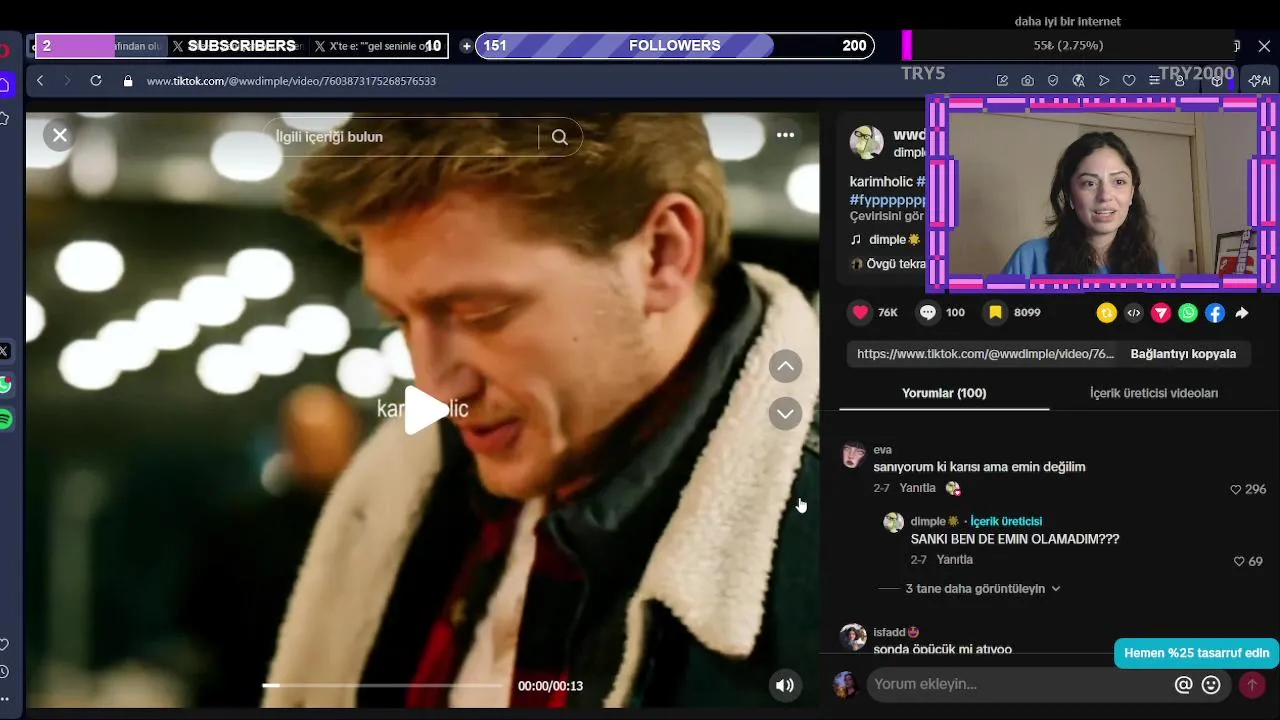Screen dimensions: 1280x720
Task: Reply to eva's comment with Yanıtla
Action: pyautogui.click(x=917, y=488)
